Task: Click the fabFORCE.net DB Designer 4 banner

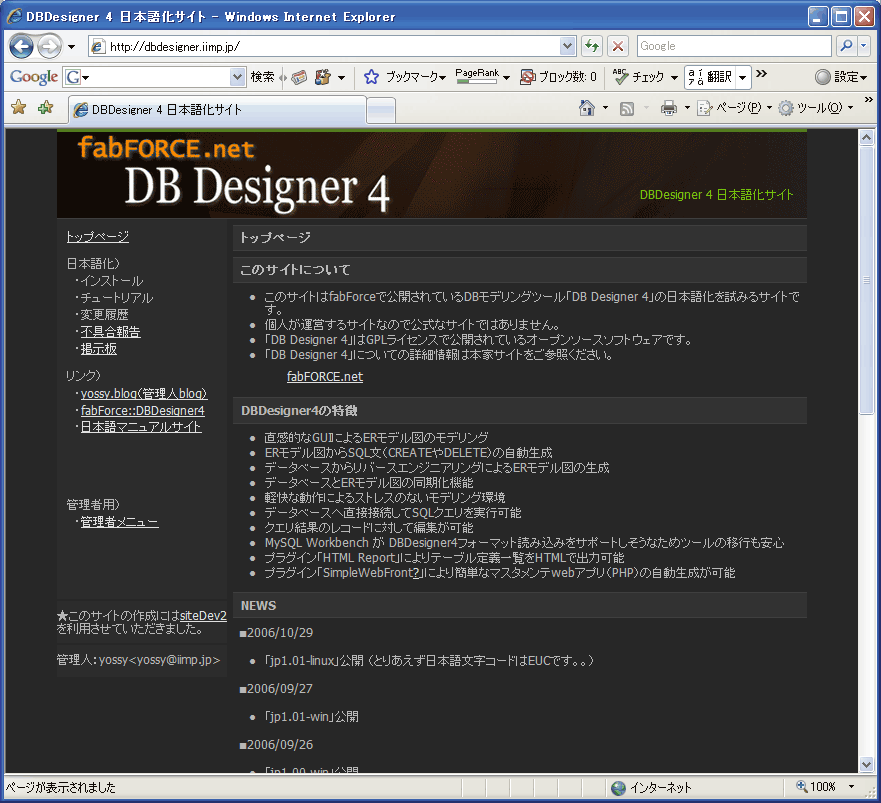Action: point(432,175)
